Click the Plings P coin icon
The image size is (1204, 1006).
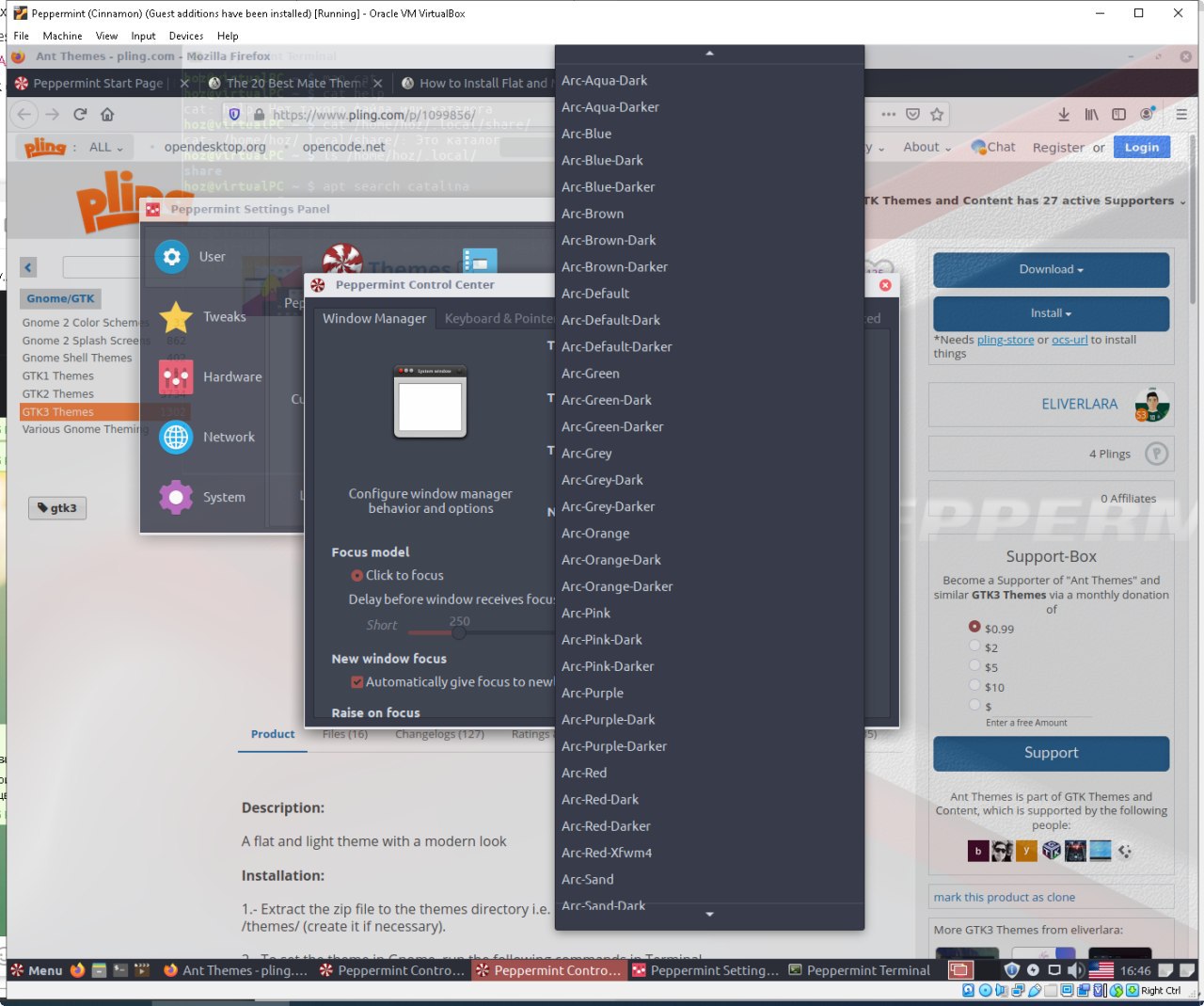(x=1156, y=454)
